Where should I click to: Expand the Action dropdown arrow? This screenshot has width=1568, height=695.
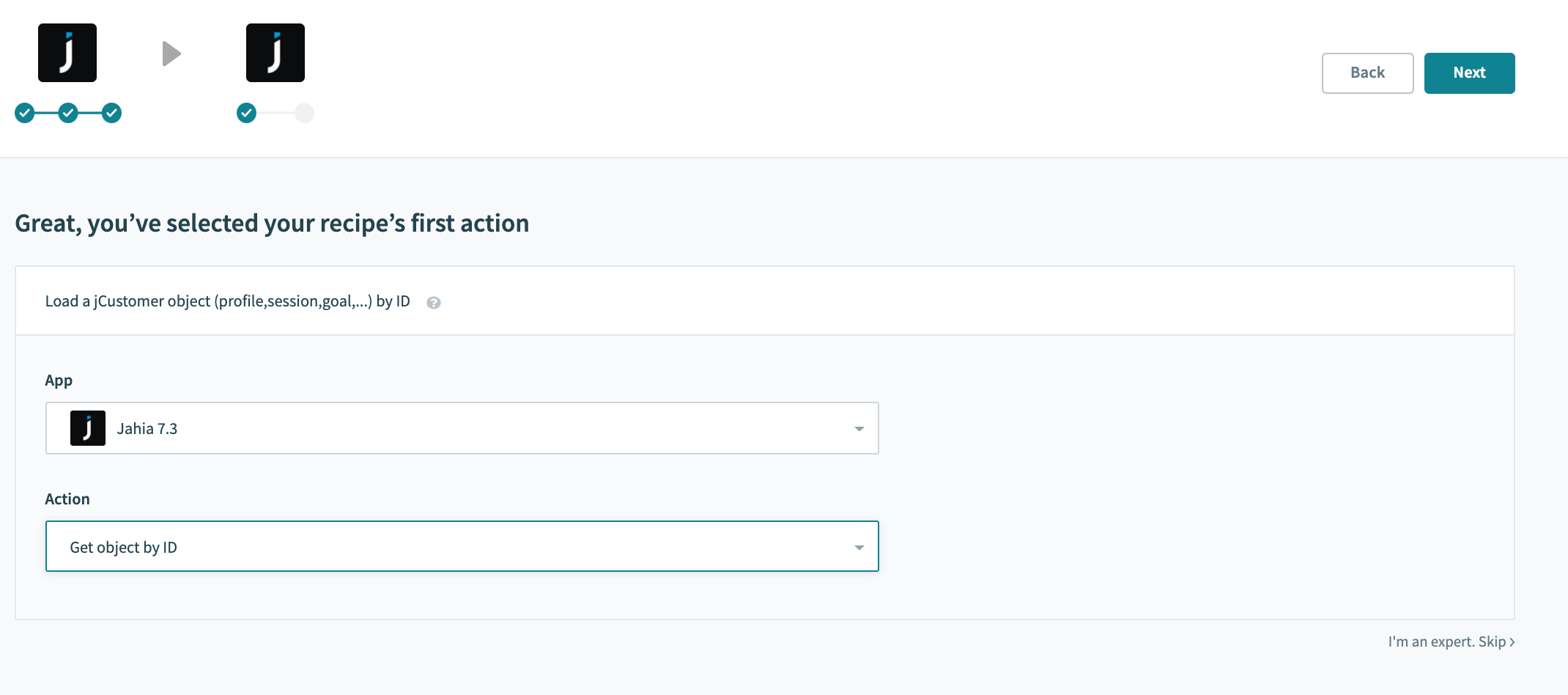(x=859, y=548)
